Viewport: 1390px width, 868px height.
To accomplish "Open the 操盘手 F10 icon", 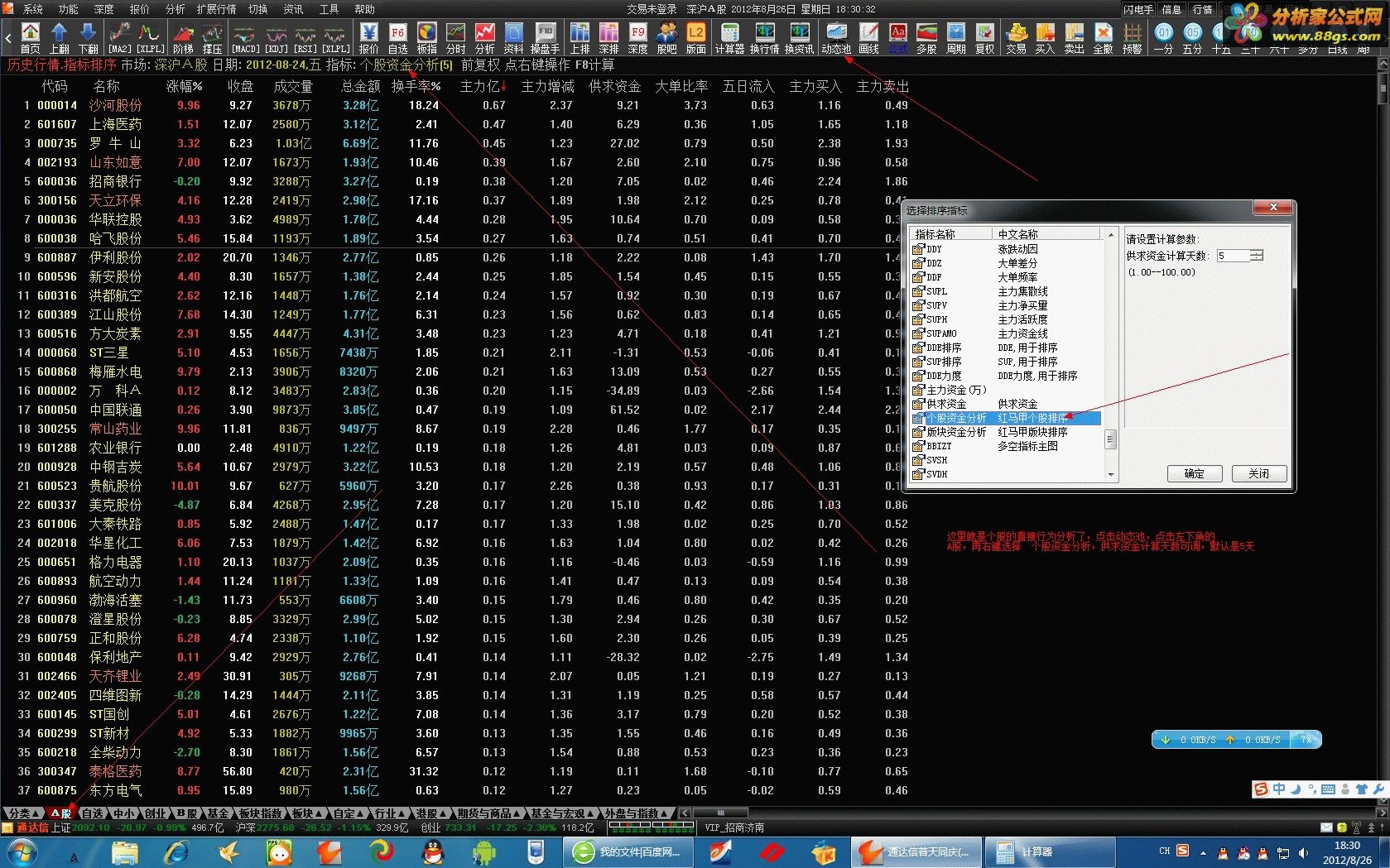I will [545, 38].
